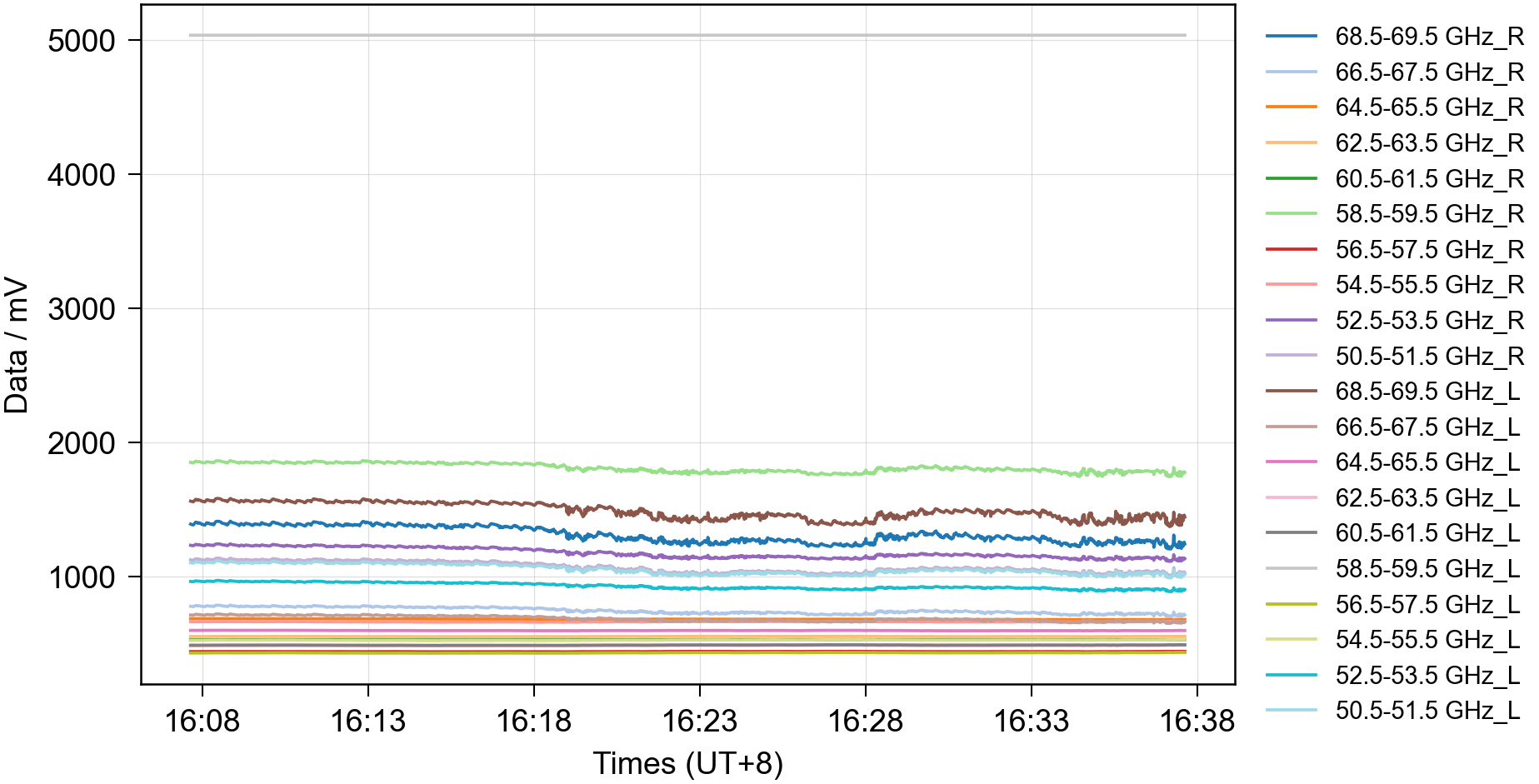Pick the 58.5-59.5 GHz_R legend label
Screen dimensions: 1539x784
[1428, 214]
